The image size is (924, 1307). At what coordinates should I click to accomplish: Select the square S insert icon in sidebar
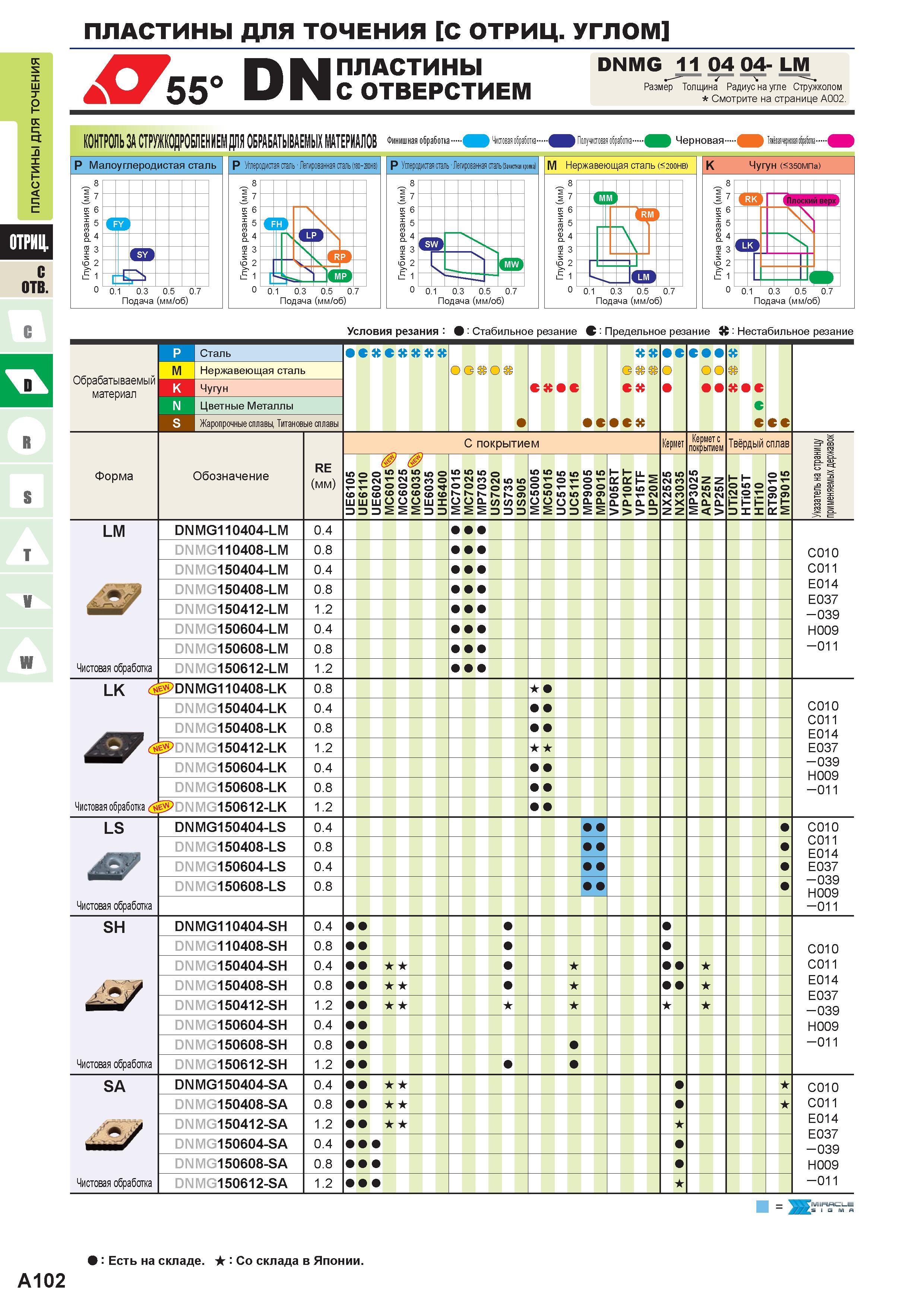coord(27,491)
